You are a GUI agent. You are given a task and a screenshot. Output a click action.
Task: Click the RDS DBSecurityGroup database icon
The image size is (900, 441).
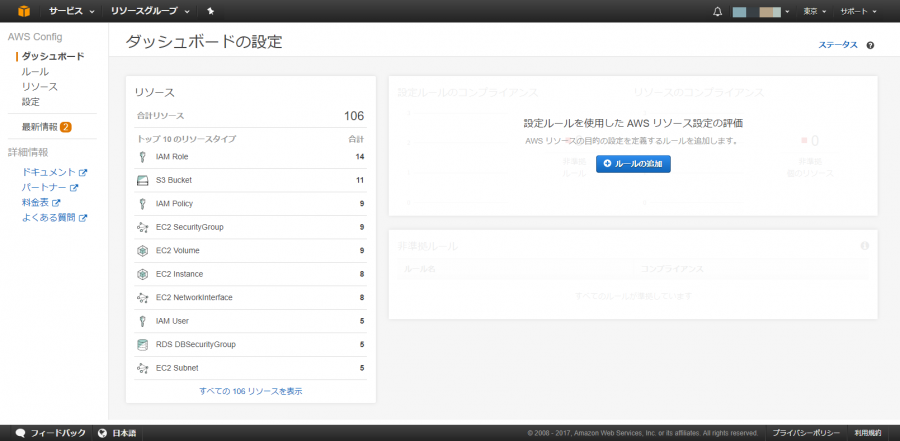142,345
